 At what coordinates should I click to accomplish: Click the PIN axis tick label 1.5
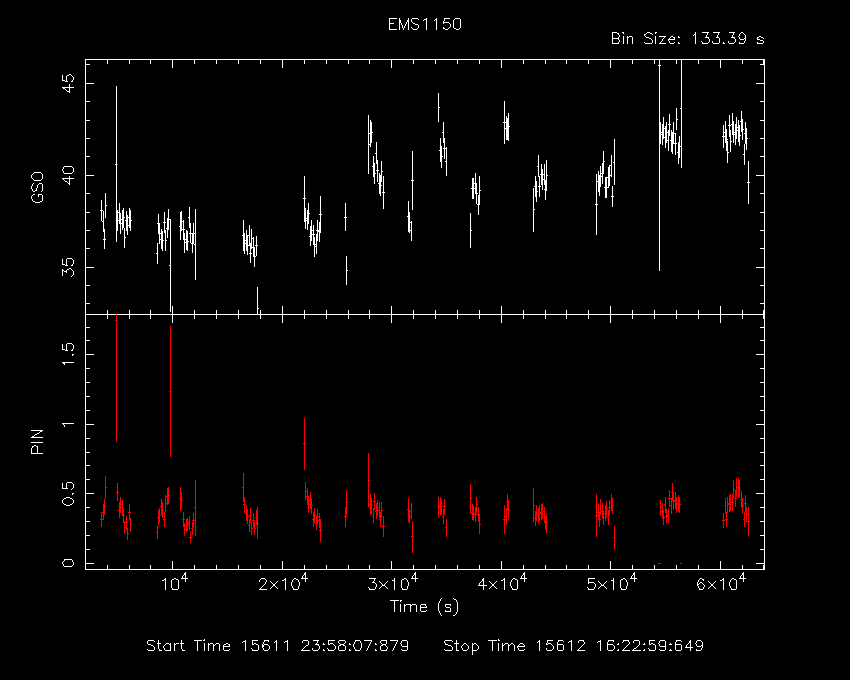click(x=68, y=354)
